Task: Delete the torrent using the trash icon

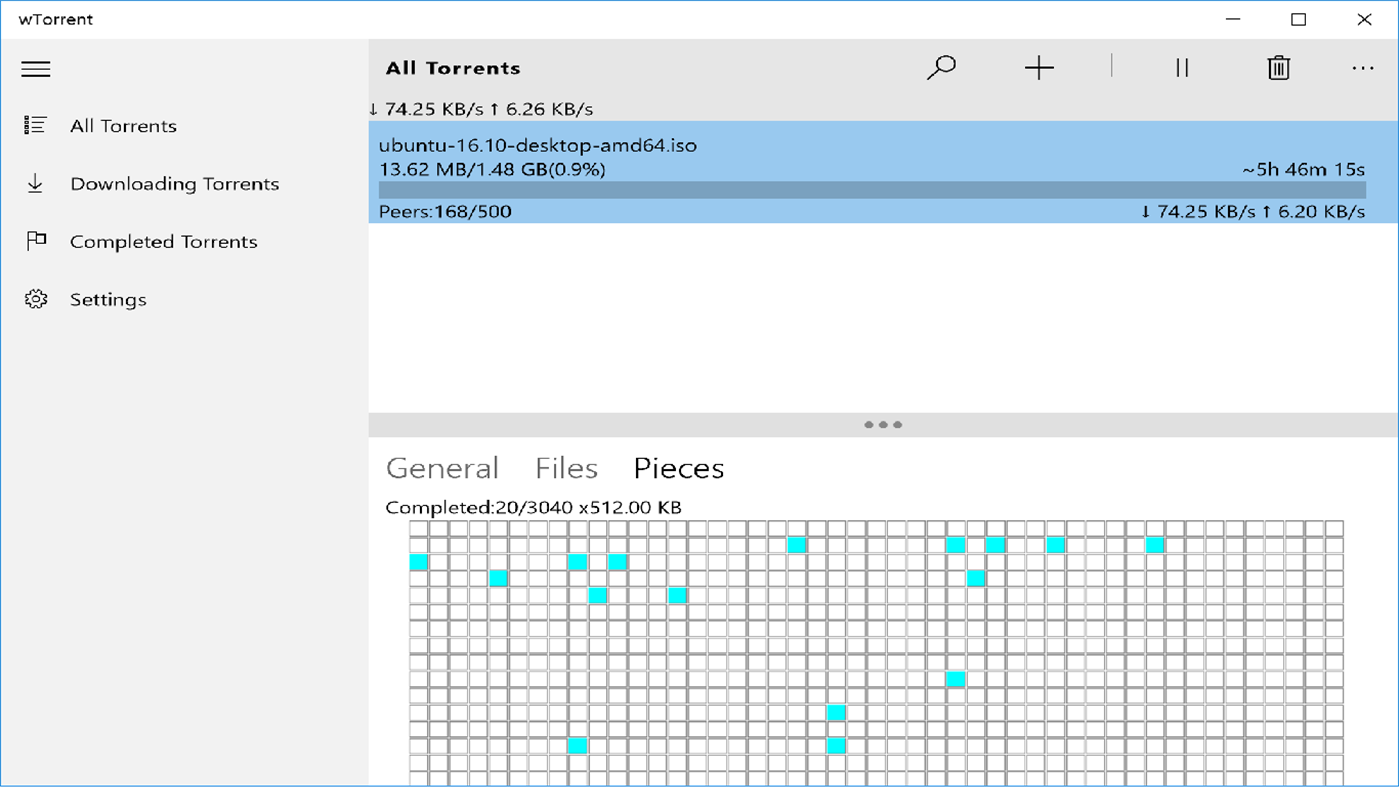Action: coord(1278,68)
